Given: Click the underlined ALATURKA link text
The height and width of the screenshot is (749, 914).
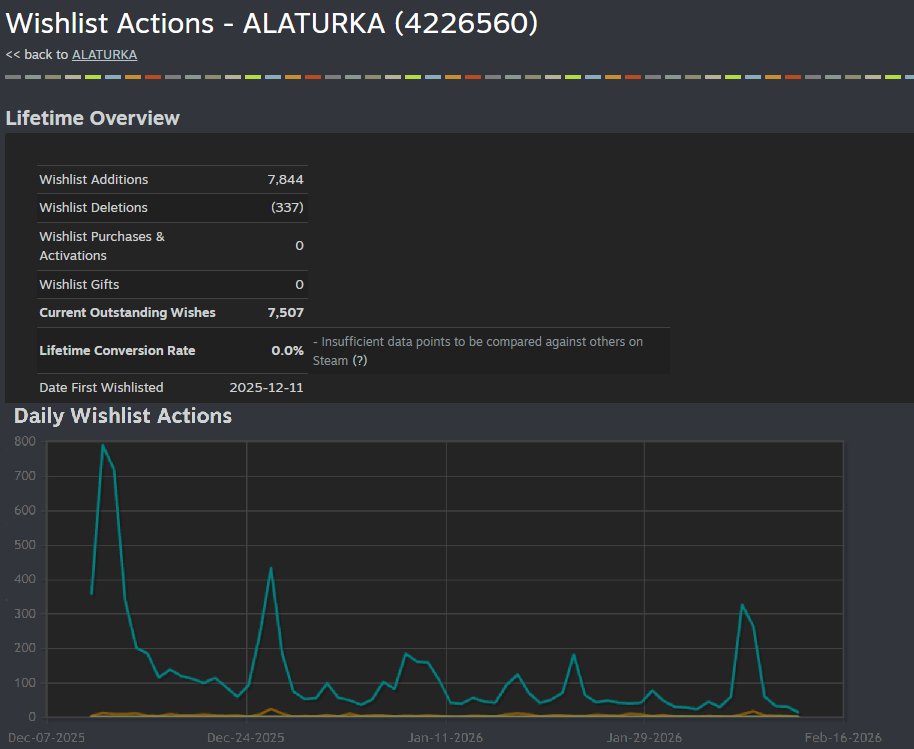Looking at the screenshot, I should tap(104, 55).
